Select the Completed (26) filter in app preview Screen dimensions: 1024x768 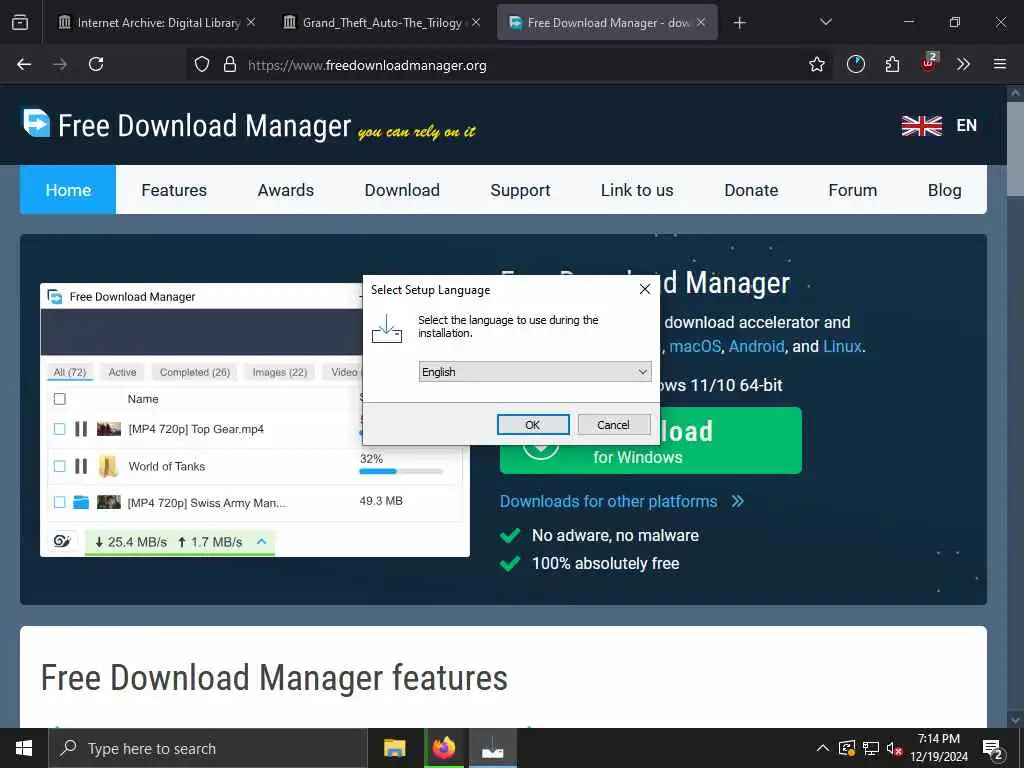point(195,372)
